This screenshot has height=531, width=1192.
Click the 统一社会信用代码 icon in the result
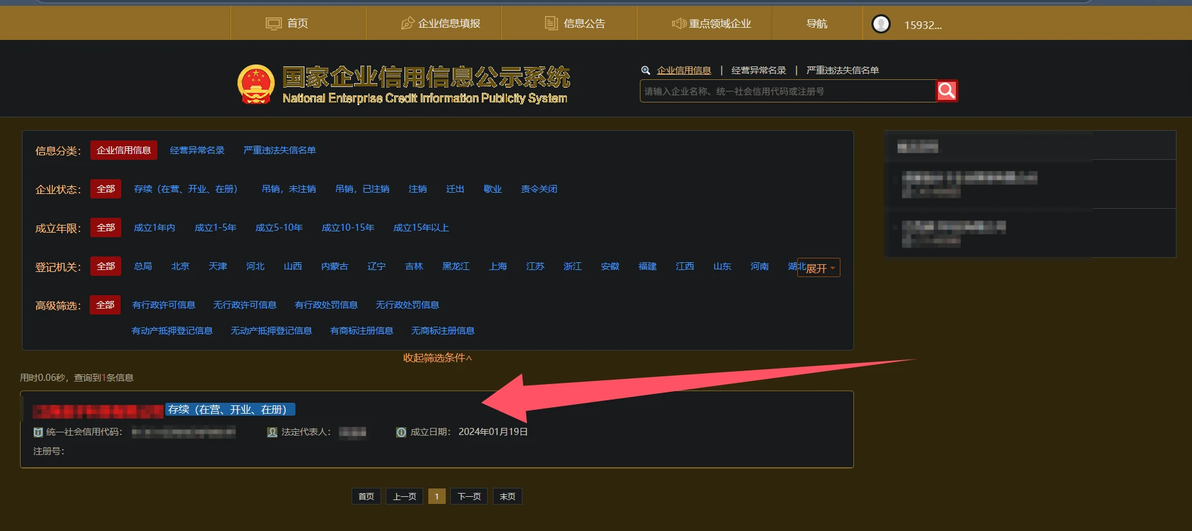click(x=38, y=432)
